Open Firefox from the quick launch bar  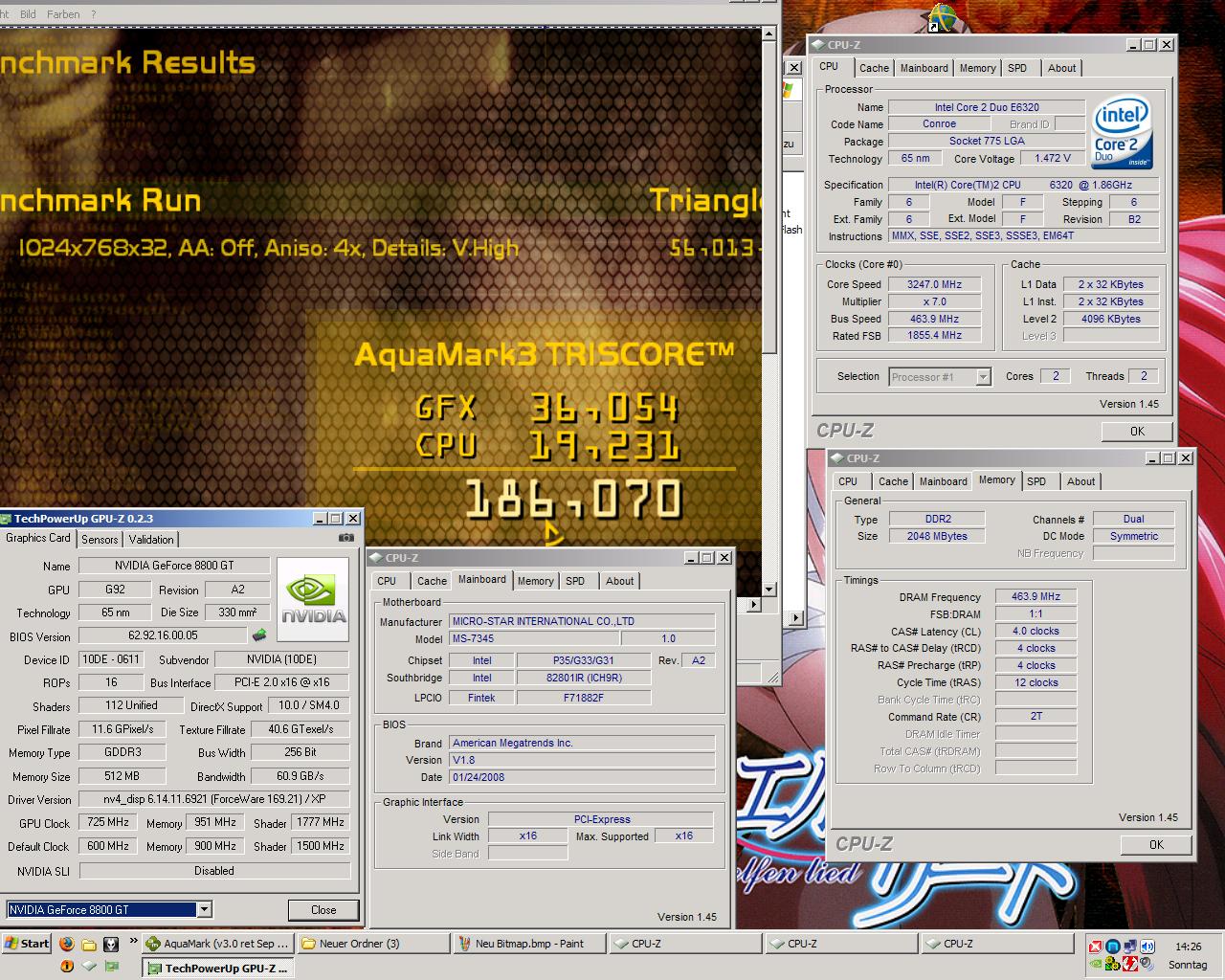pyautogui.click(x=66, y=944)
